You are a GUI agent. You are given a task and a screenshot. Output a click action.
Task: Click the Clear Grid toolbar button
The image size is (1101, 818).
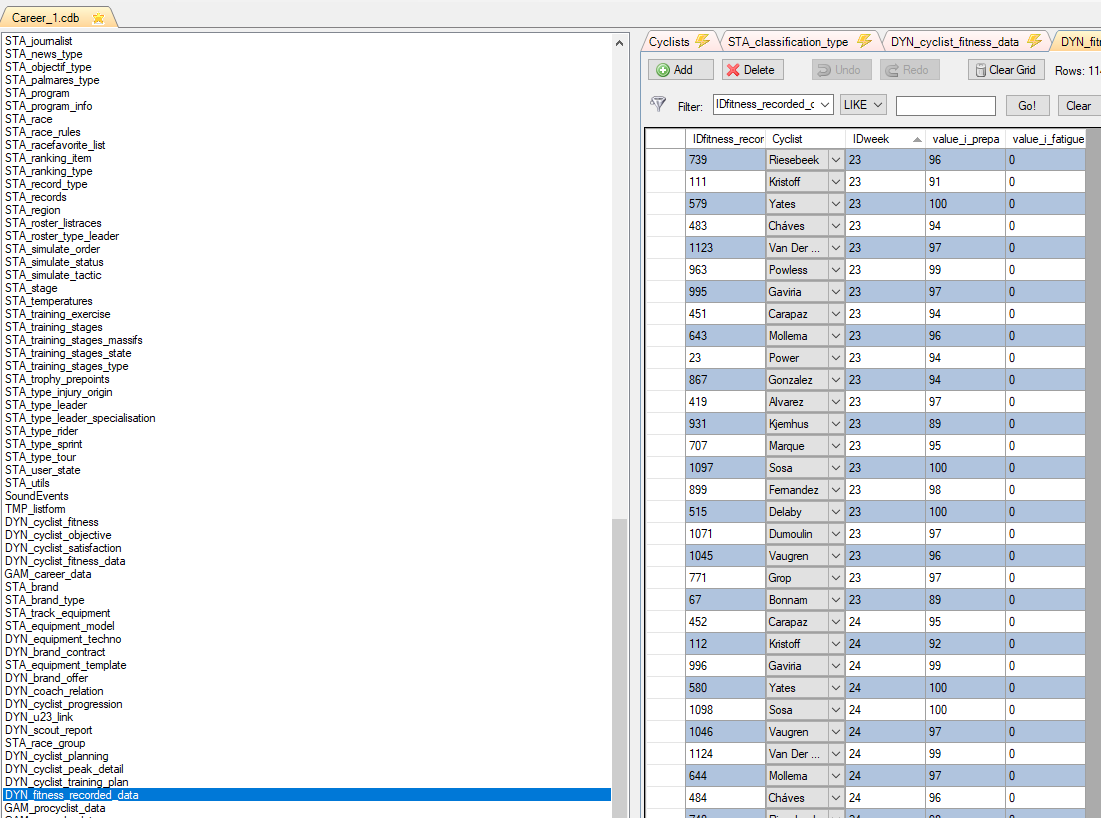[x=1006, y=70]
